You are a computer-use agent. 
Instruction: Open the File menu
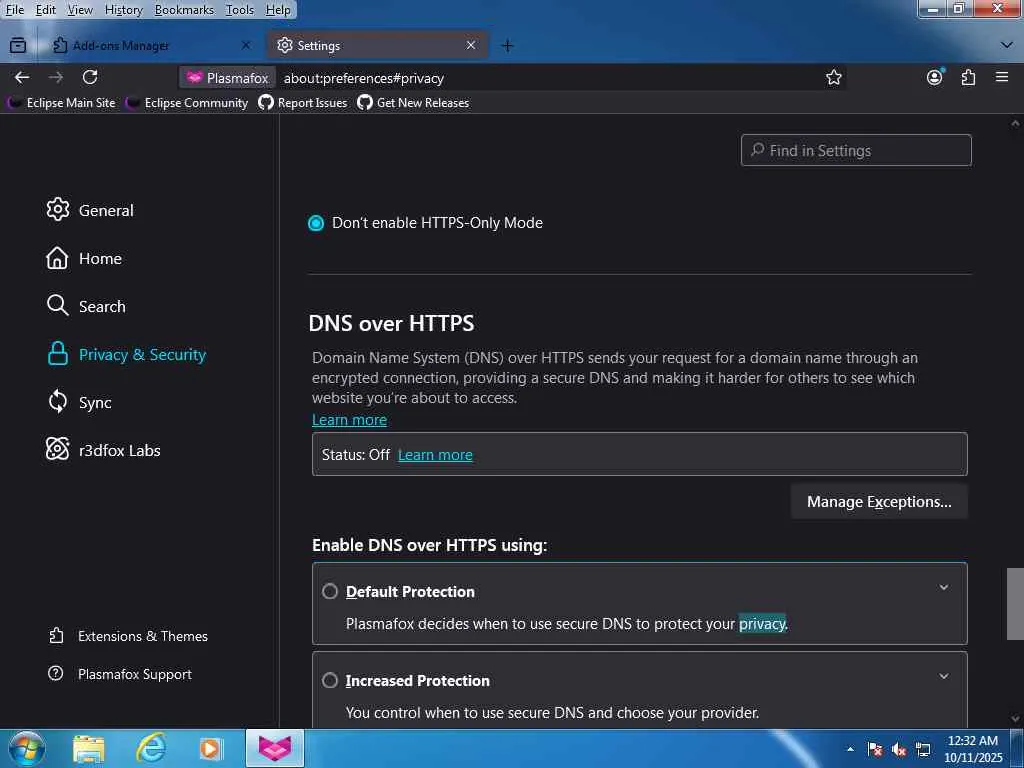[x=14, y=10]
